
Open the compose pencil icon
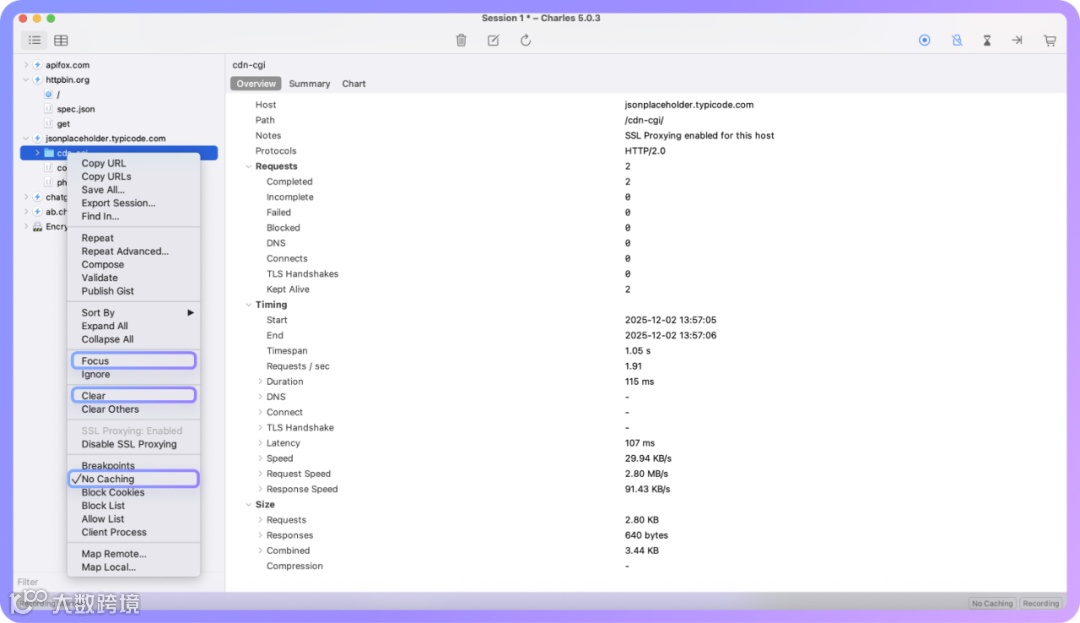(x=493, y=41)
